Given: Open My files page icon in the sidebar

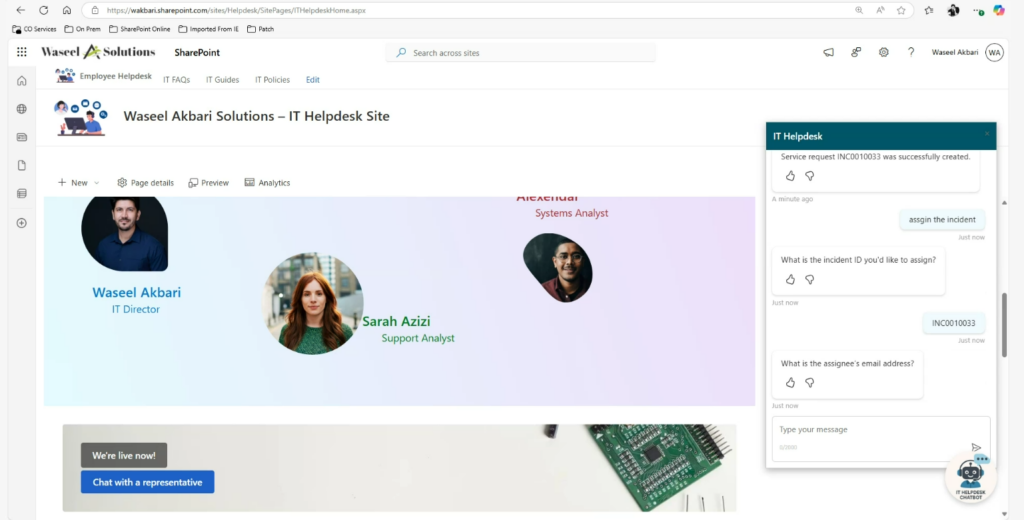Looking at the screenshot, I should pyautogui.click(x=22, y=165).
